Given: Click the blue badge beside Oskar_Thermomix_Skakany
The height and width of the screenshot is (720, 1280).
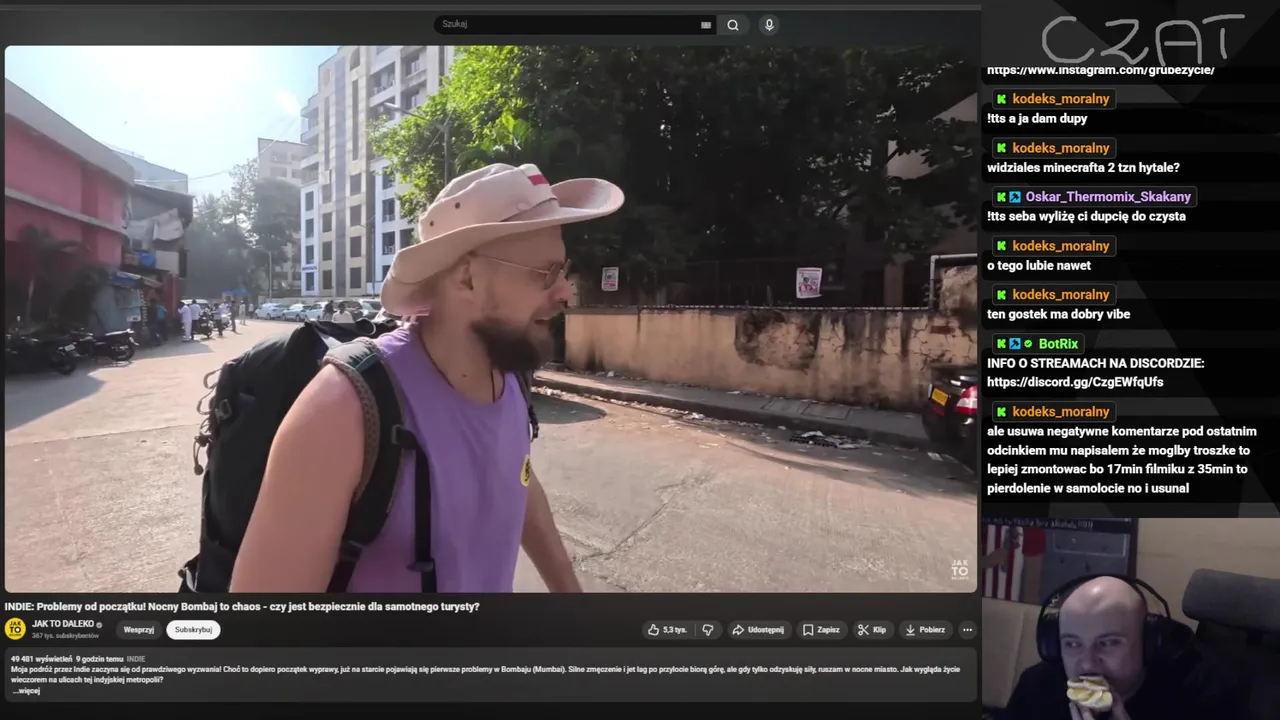Looking at the screenshot, I should (1015, 197).
